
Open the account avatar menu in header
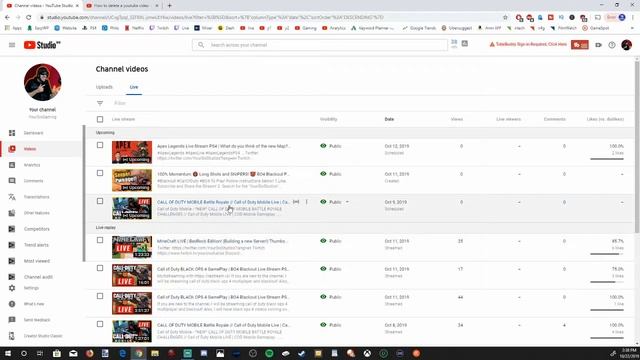pyautogui.click(x=627, y=45)
